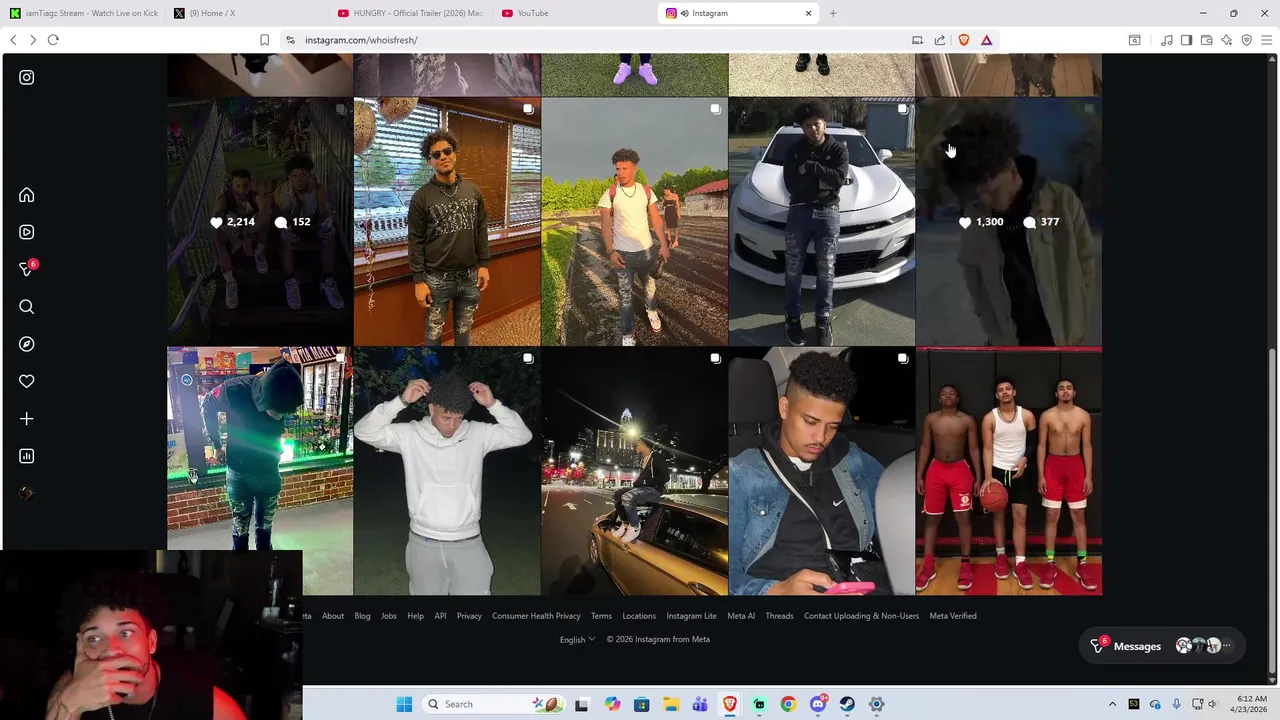Create new post with plus icon
This screenshot has height=720, width=1280.
(x=27, y=419)
